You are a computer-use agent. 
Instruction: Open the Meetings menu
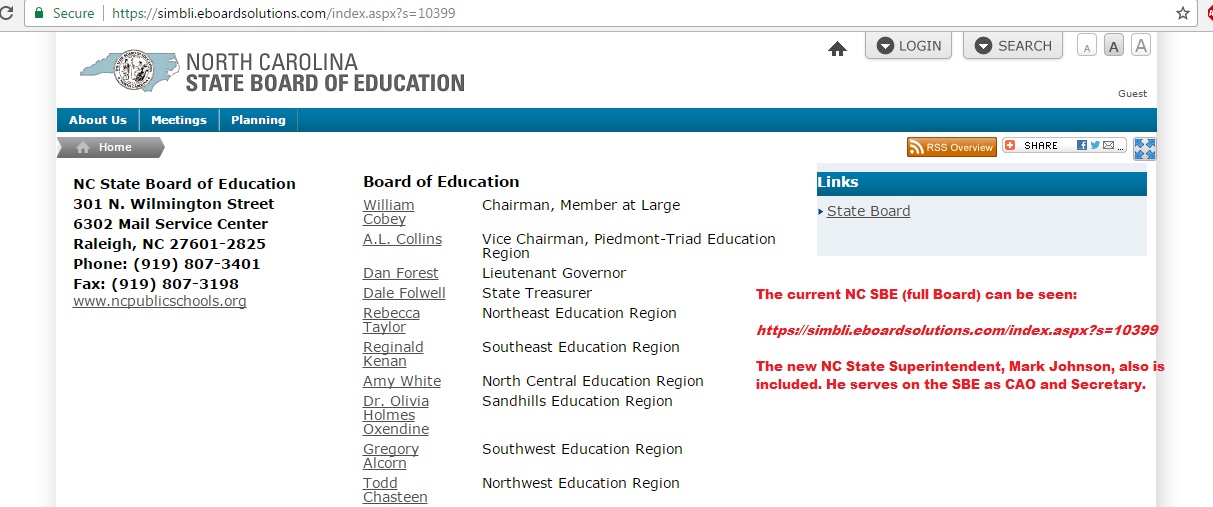click(179, 120)
